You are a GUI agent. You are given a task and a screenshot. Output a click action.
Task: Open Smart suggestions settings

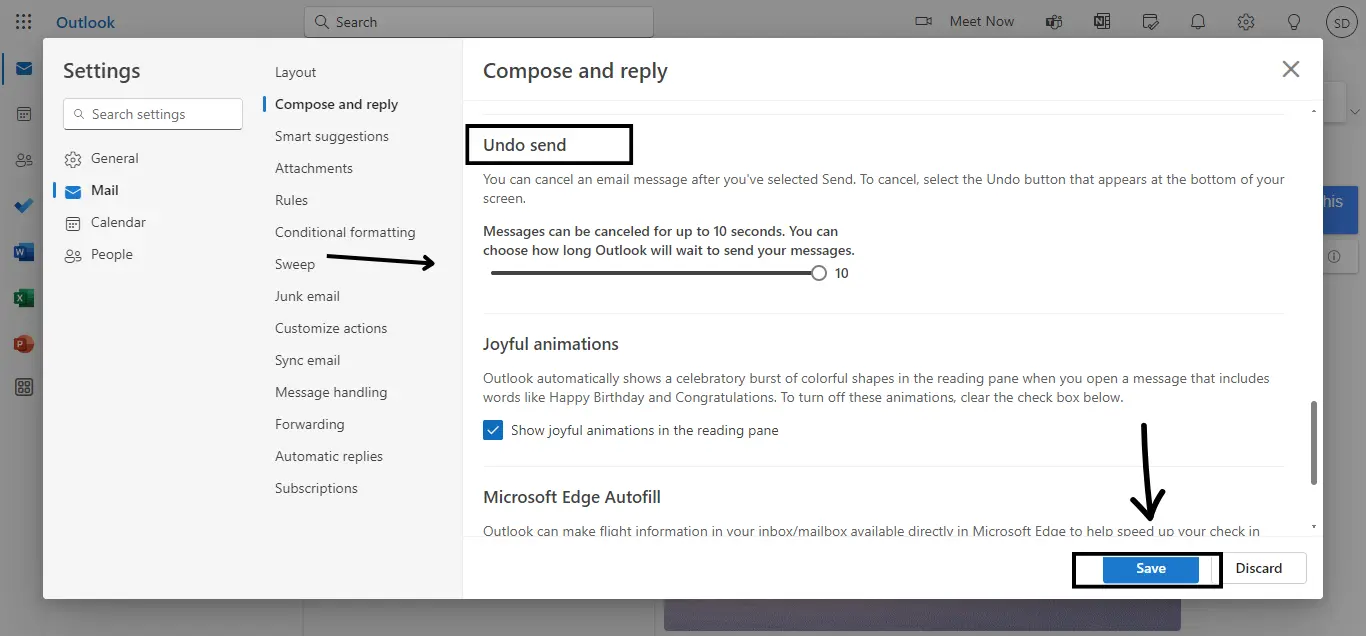coord(332,136)
